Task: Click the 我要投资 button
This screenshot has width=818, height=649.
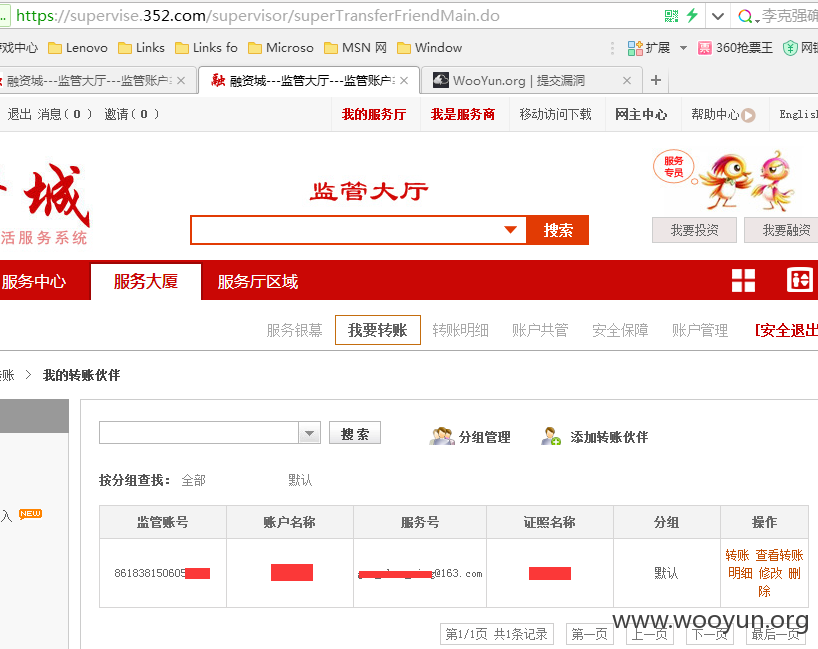Action: [x=694, y=230]
